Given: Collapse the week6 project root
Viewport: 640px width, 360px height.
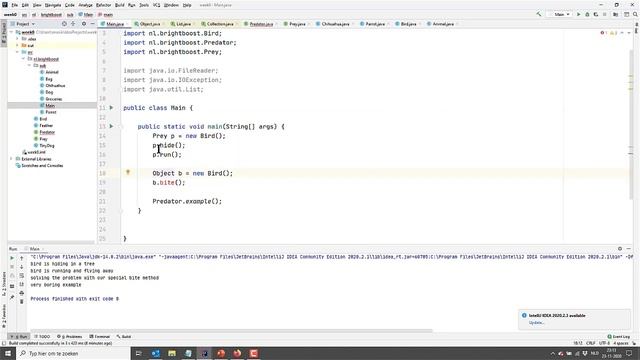Looking at the screenshot, I should point(12,32).
